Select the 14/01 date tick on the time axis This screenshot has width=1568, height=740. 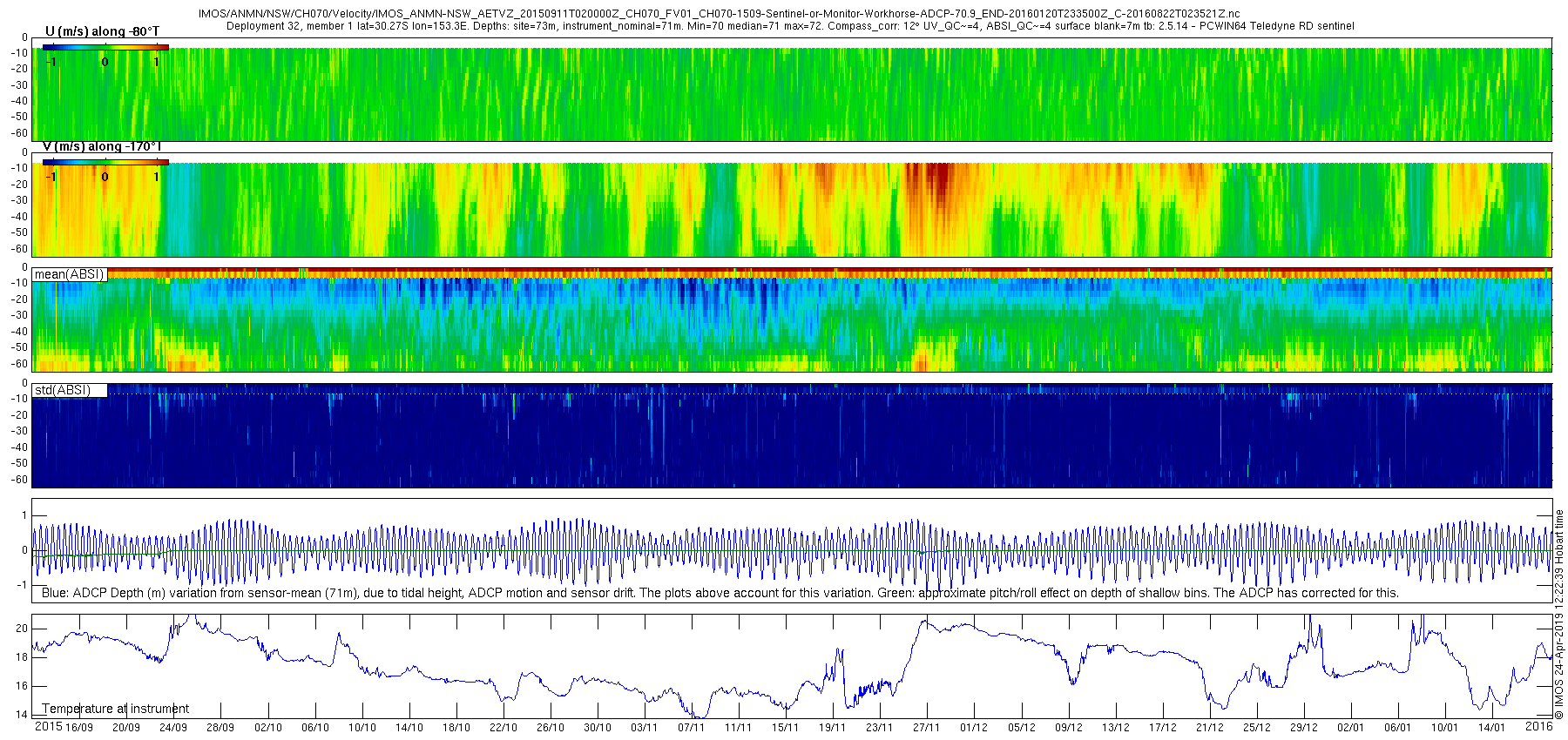click(x=1492, y=727)
